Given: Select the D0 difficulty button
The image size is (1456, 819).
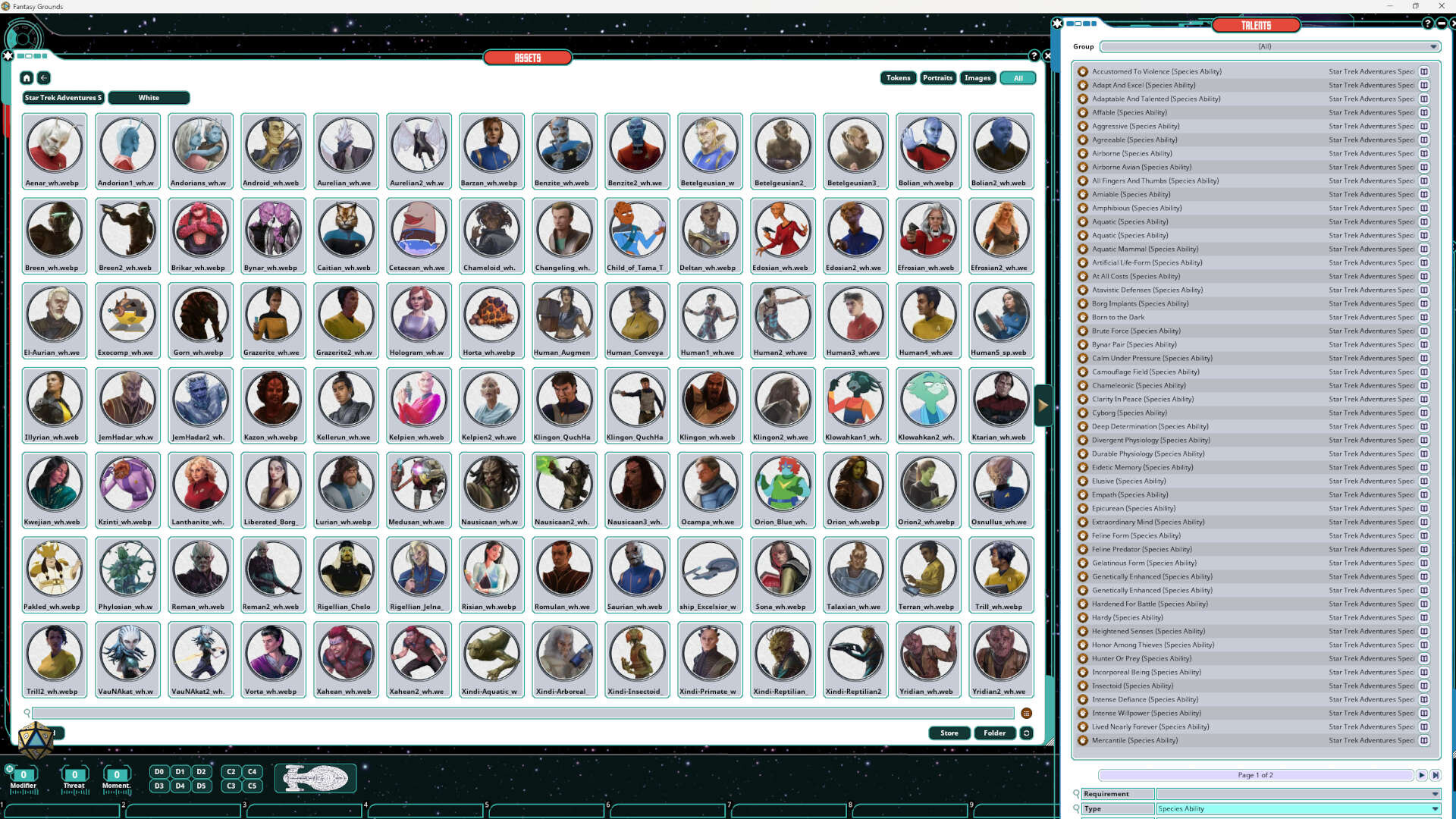Looking at the screenshot, I should click(x=159, y=772).
